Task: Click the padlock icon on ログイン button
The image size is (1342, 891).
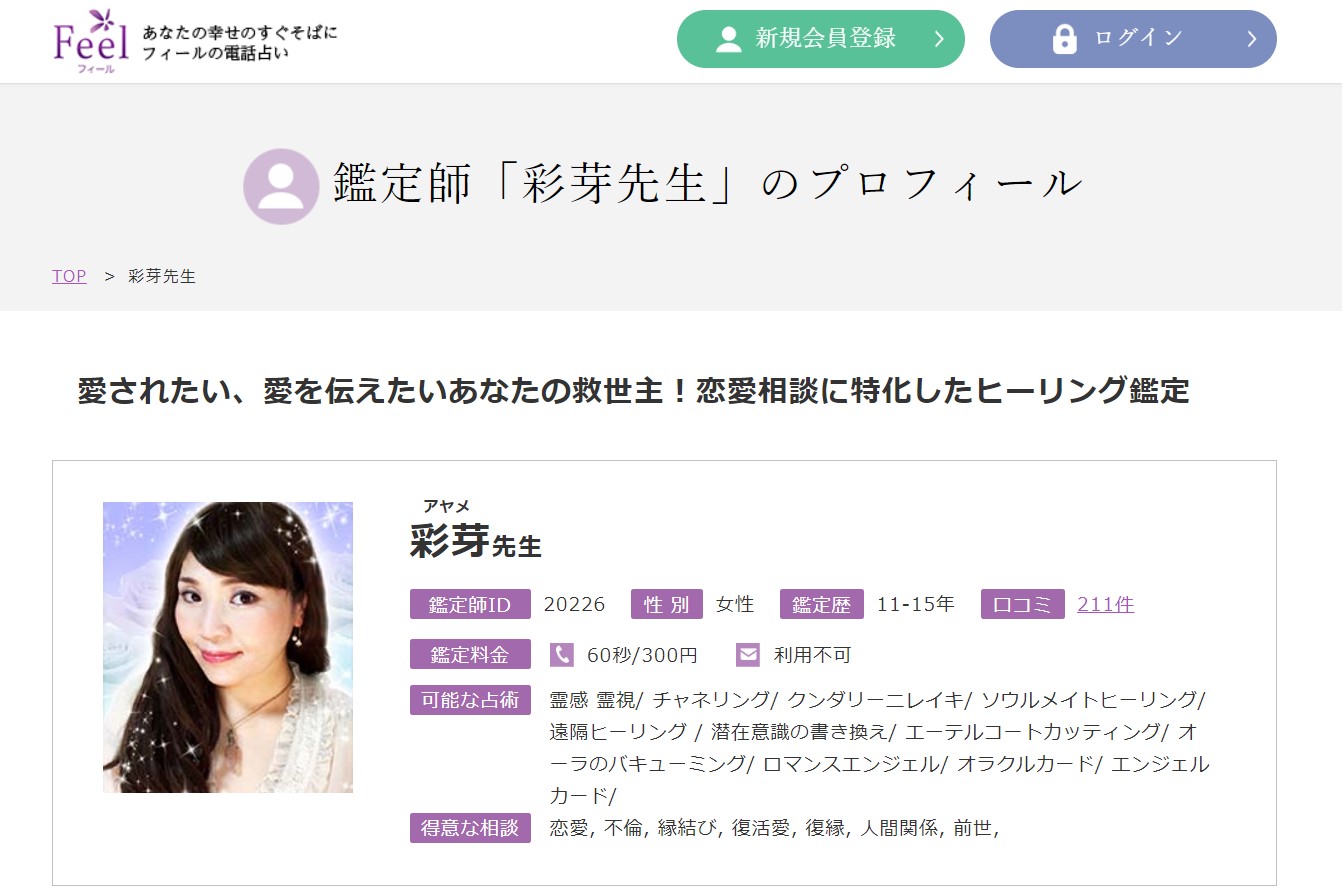Action: 1064,39
